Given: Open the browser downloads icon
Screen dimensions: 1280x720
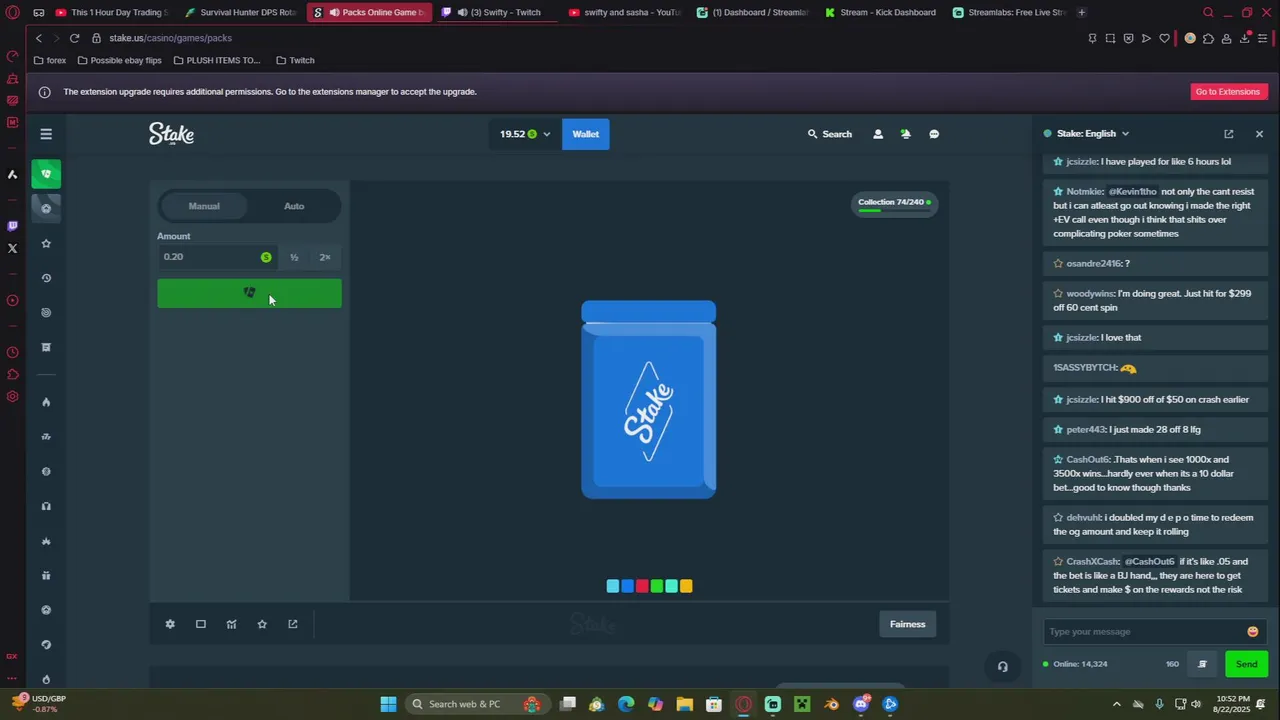Looking at the screenshot, I should 1245,38.
